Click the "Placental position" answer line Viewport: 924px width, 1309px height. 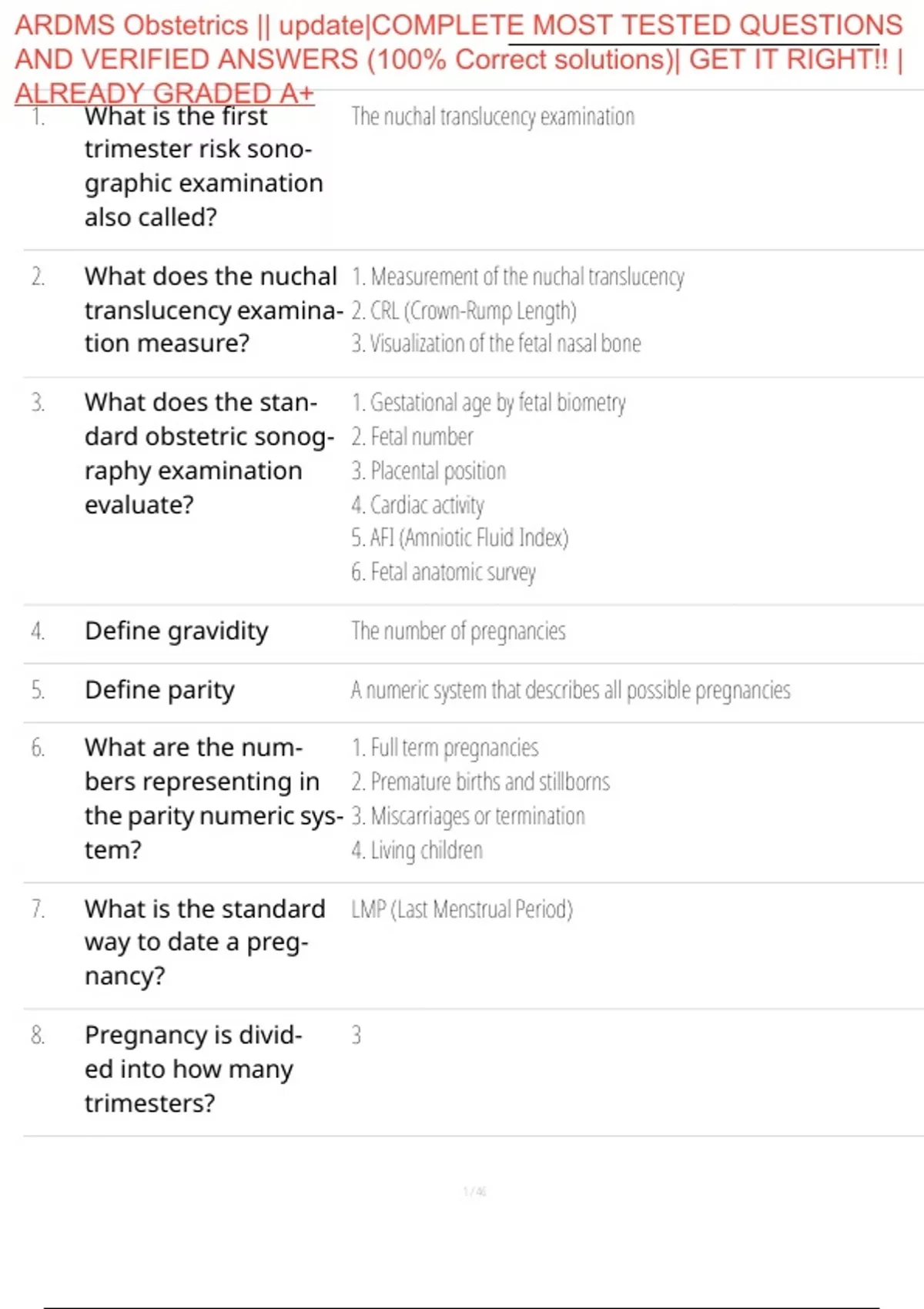click(x=428, y=470)
